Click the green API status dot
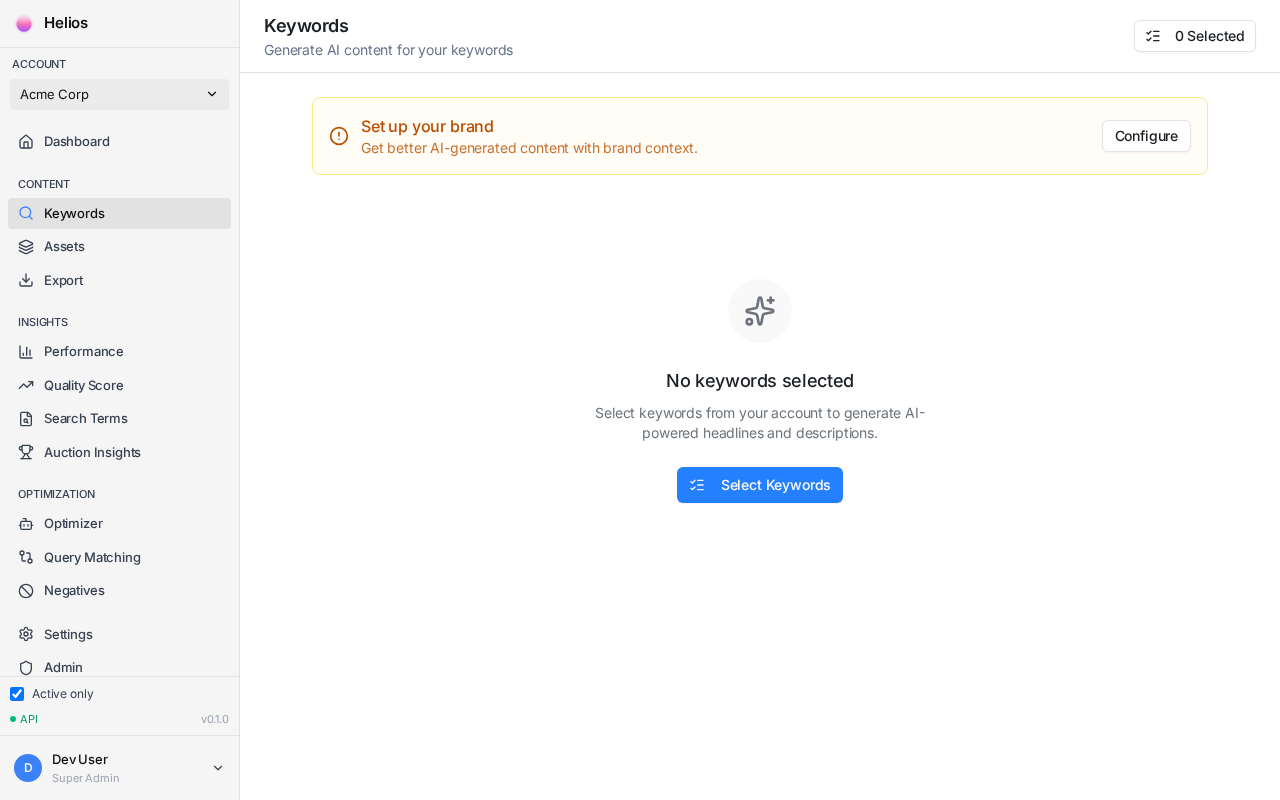Viewport: 1280px width, 800px height. (x=13, y=718)
